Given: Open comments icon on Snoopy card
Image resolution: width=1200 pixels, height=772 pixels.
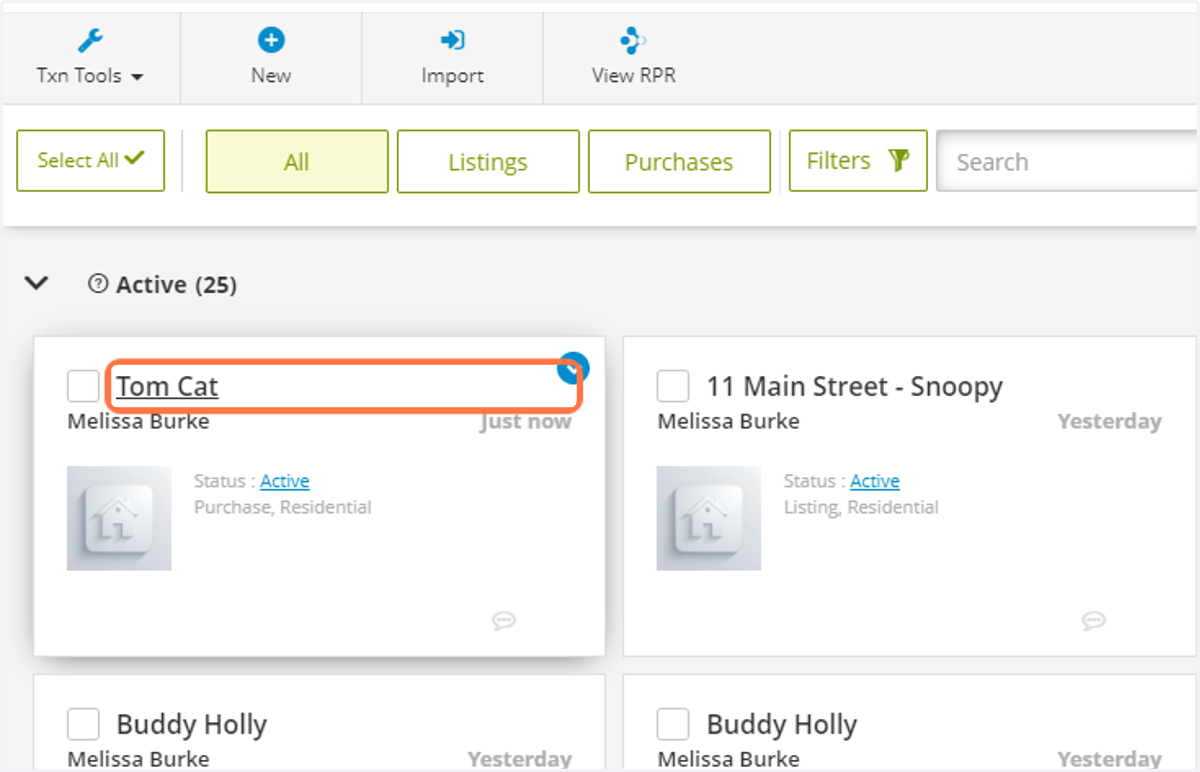Looking at the screenshot, I should (x=1093, y=621).
